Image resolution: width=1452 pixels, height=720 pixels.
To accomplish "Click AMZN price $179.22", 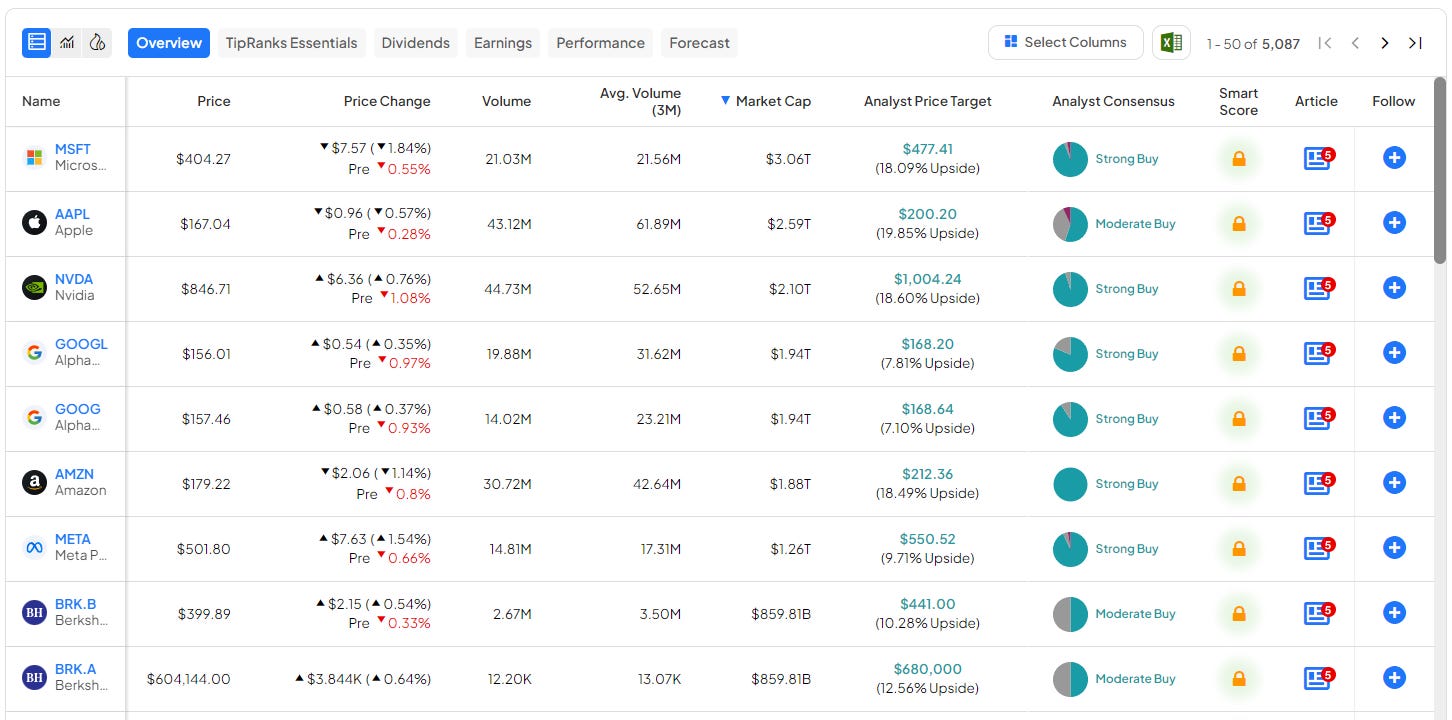I will (206, 484).
